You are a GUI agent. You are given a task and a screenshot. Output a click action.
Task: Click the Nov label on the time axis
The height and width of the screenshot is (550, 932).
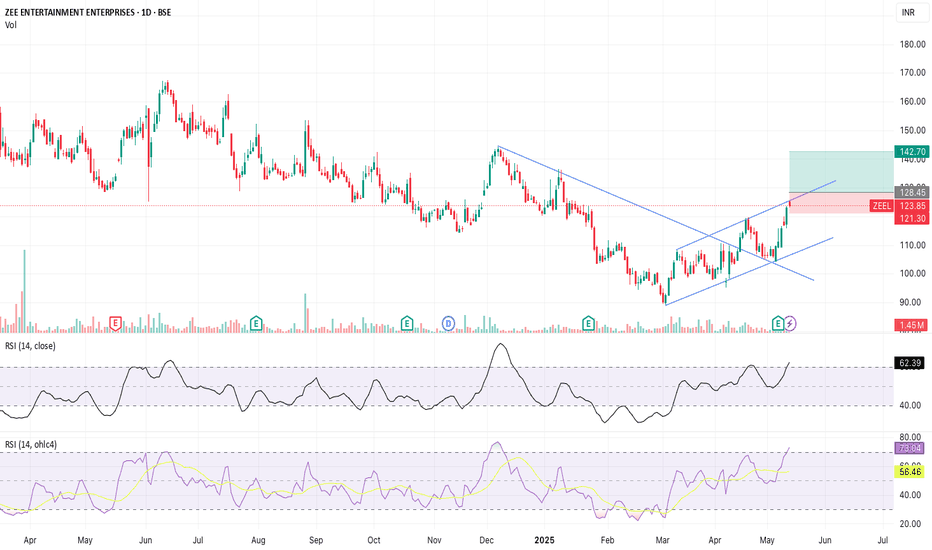(434, 540)
